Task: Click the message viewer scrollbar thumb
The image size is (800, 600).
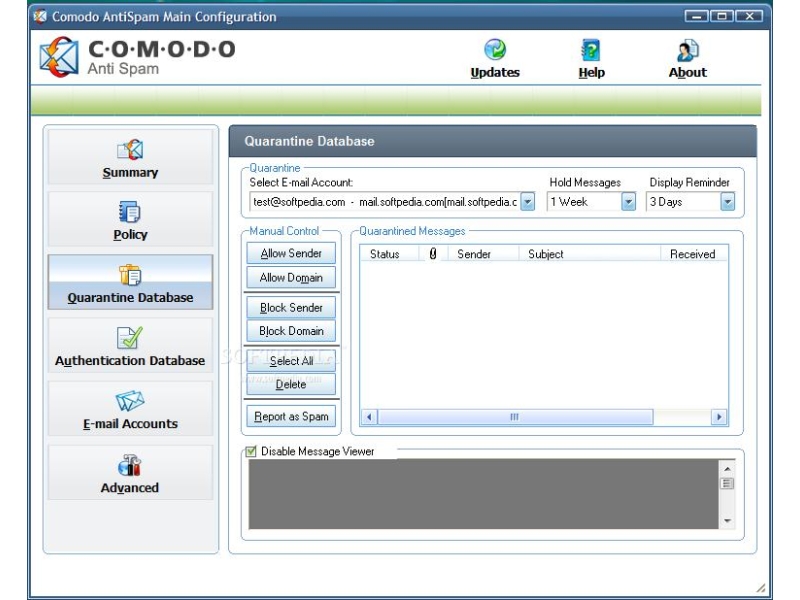Action: (728, 483)
